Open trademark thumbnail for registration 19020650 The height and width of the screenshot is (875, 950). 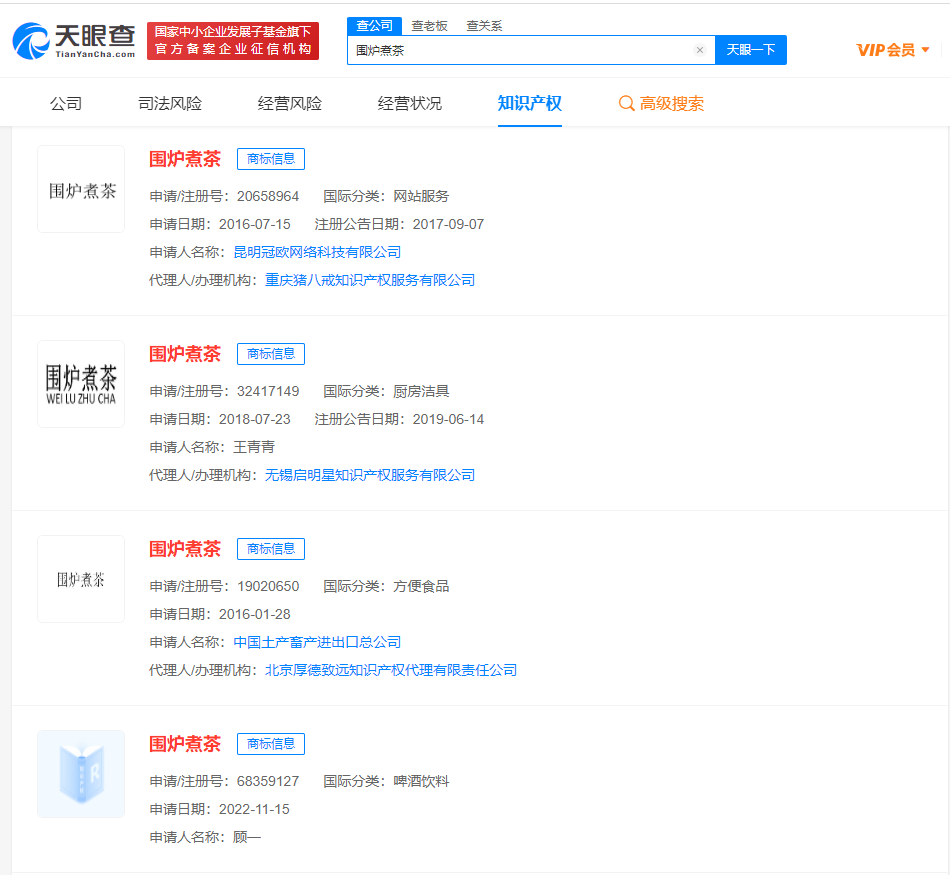pos(81,579)
